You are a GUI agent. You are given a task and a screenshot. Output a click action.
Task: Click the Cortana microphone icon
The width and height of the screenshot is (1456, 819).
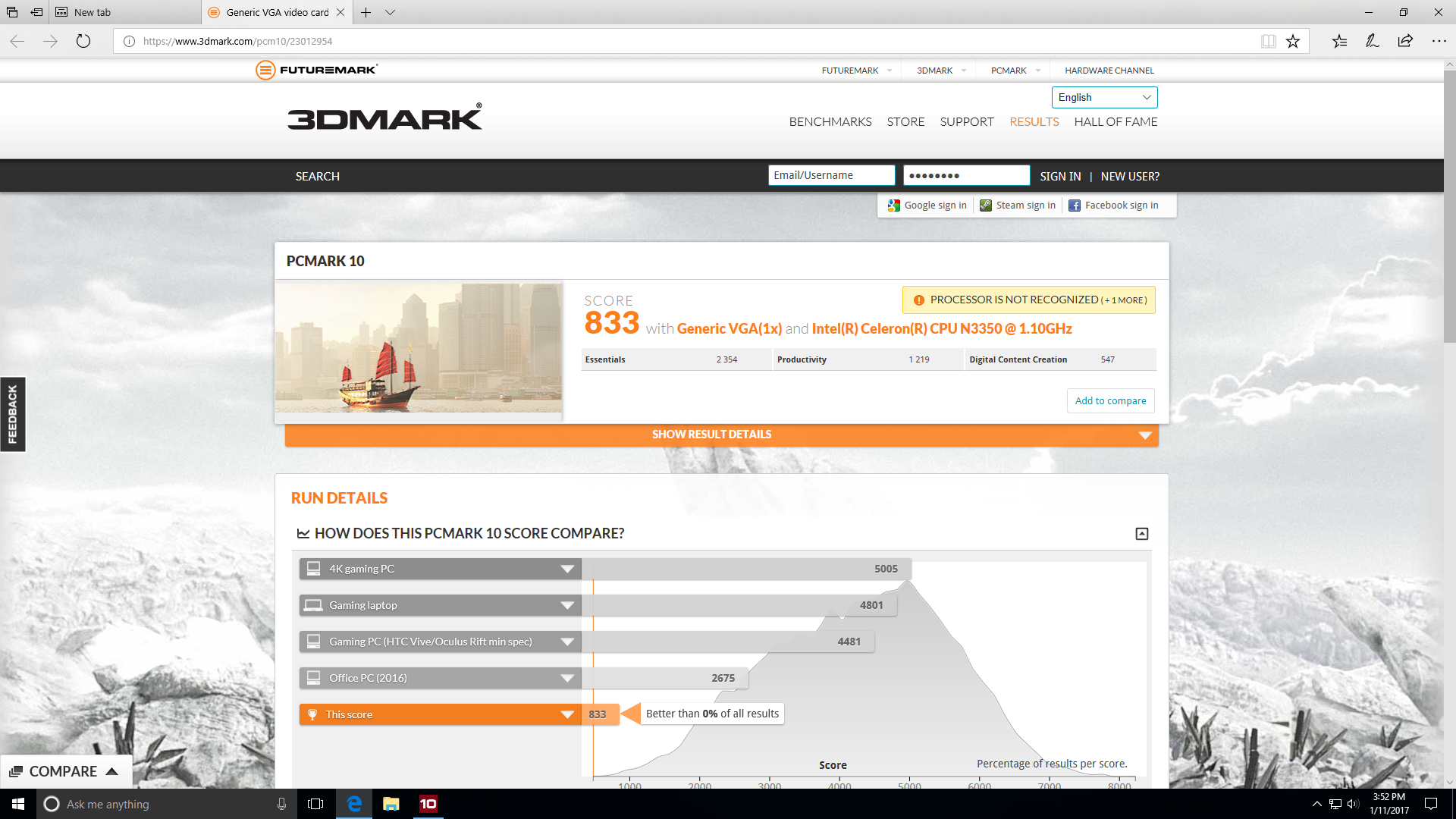click(x=281, y=804)
